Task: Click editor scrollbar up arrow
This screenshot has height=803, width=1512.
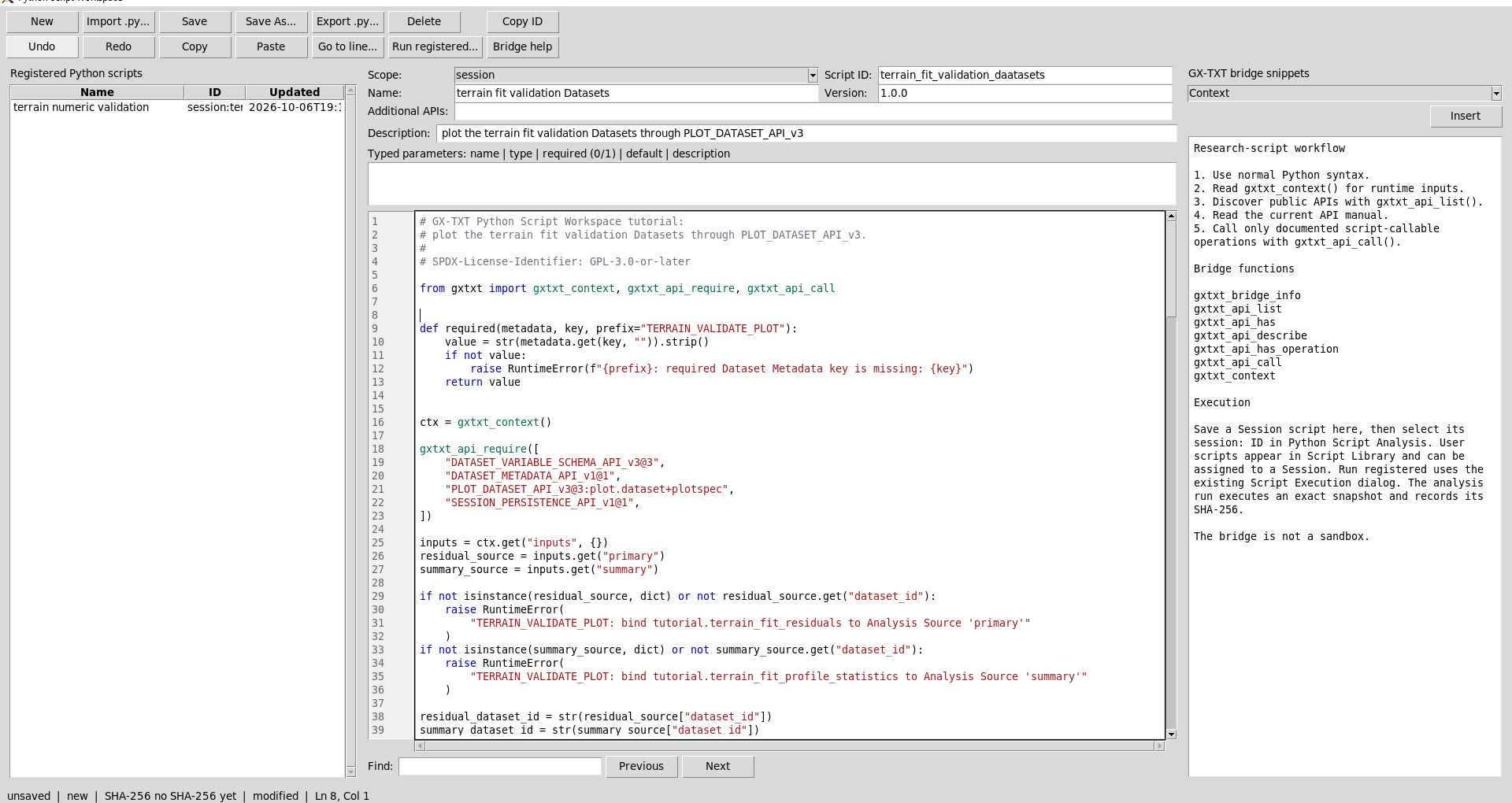Action: (1171, 216)
